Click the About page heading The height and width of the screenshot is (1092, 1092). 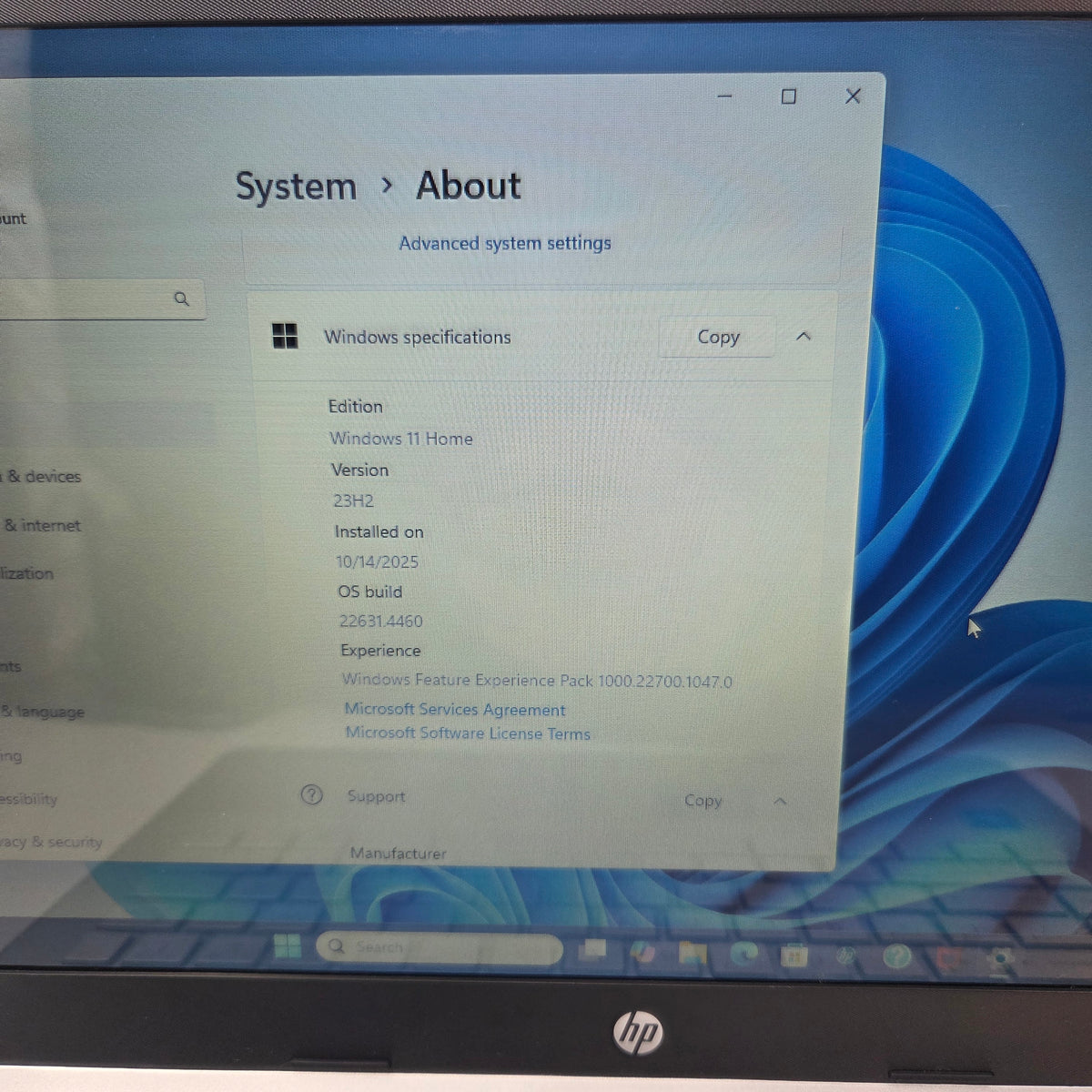(469, 186)
